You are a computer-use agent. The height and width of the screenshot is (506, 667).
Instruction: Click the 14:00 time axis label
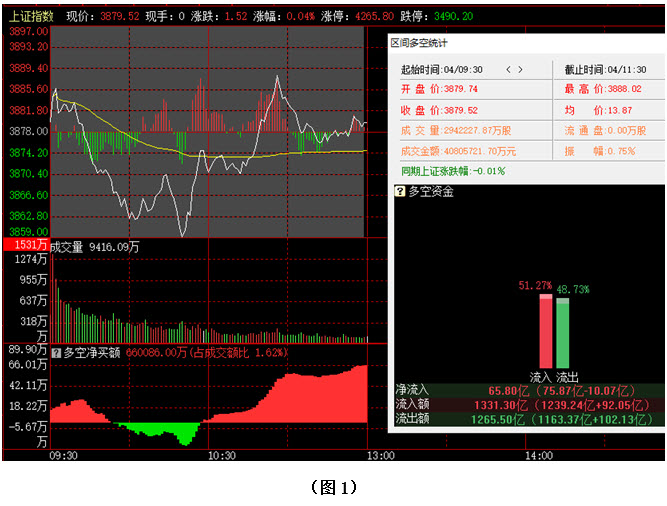click(538, 455)
